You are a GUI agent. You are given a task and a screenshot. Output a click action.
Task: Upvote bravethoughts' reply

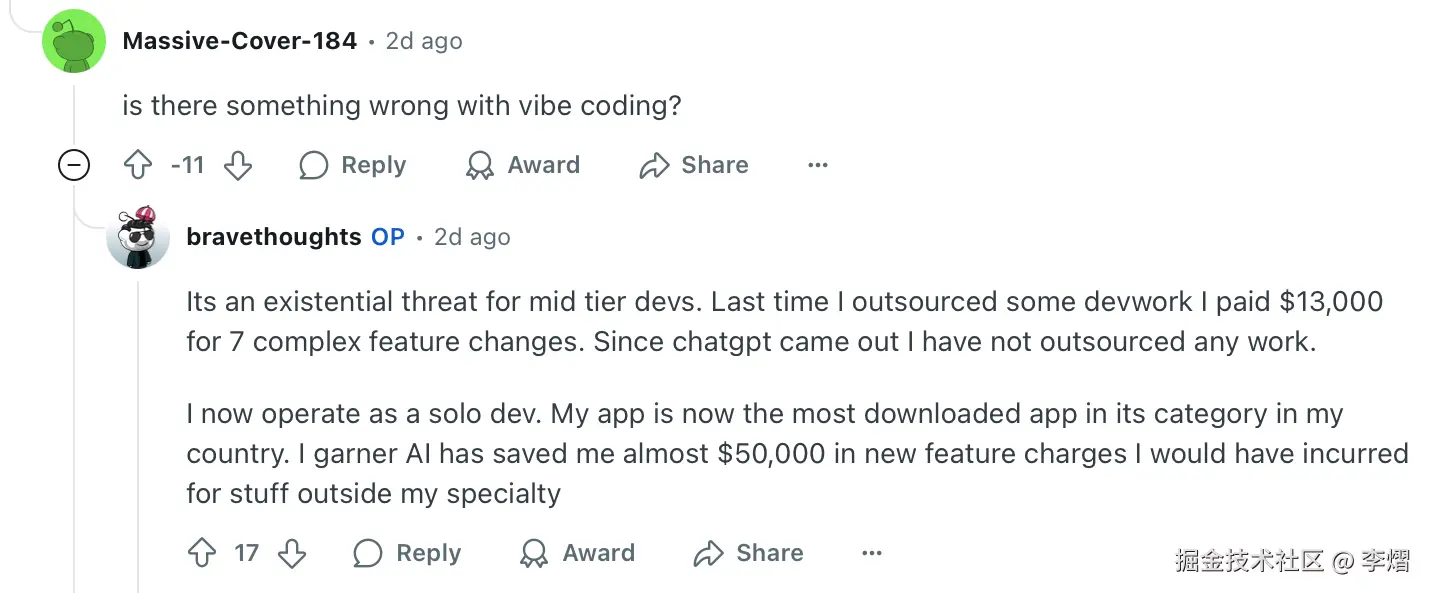[x=202, y=553]
